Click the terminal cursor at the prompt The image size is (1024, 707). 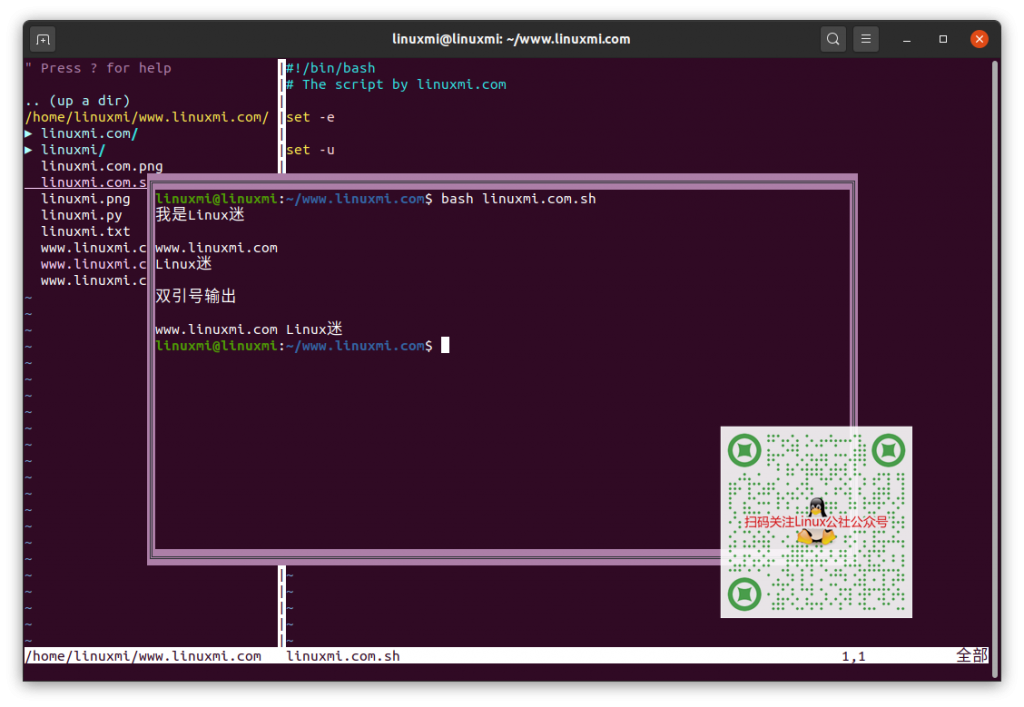445,345
